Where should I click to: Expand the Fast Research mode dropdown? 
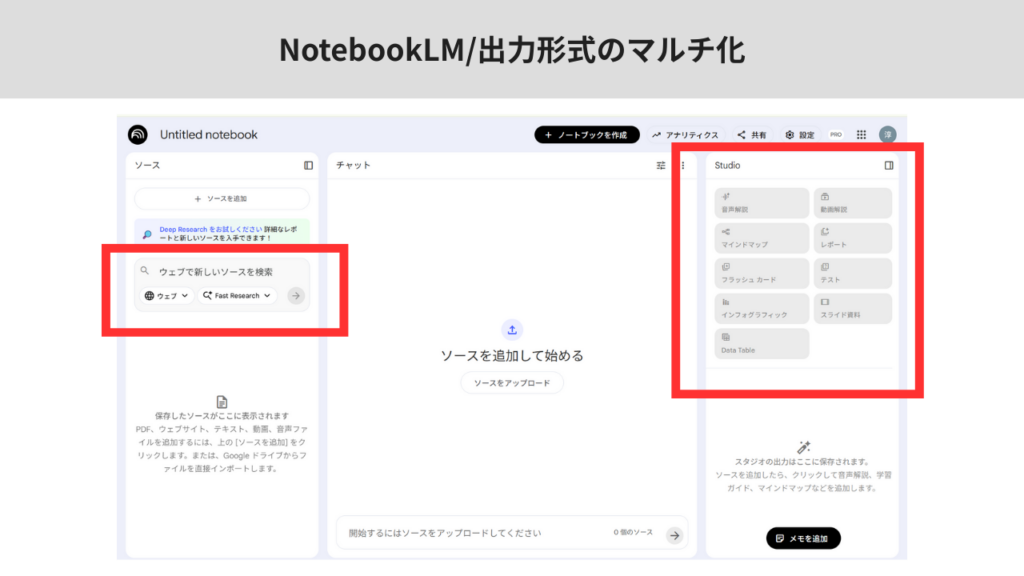click(237, 296)
